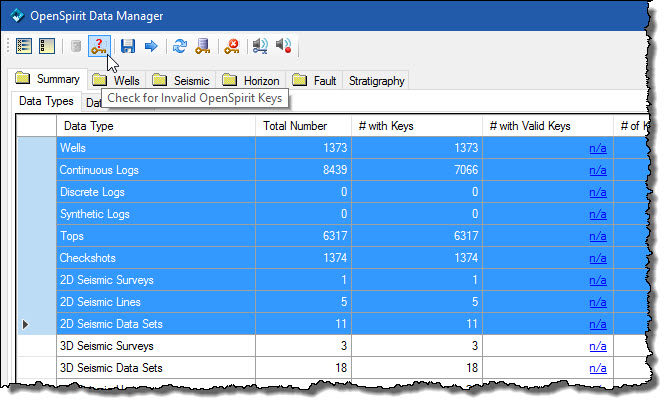This screenshot has width=668, height=405.
Task: Click the grayed-out database cylinder icon
Action: [76, 46]
